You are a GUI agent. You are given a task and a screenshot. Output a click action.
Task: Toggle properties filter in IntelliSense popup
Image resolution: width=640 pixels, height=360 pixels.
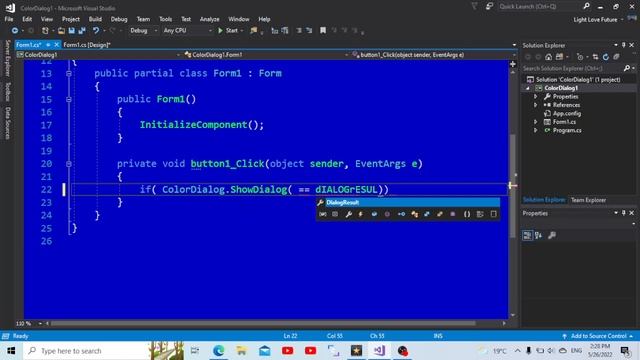coord(348,214)
